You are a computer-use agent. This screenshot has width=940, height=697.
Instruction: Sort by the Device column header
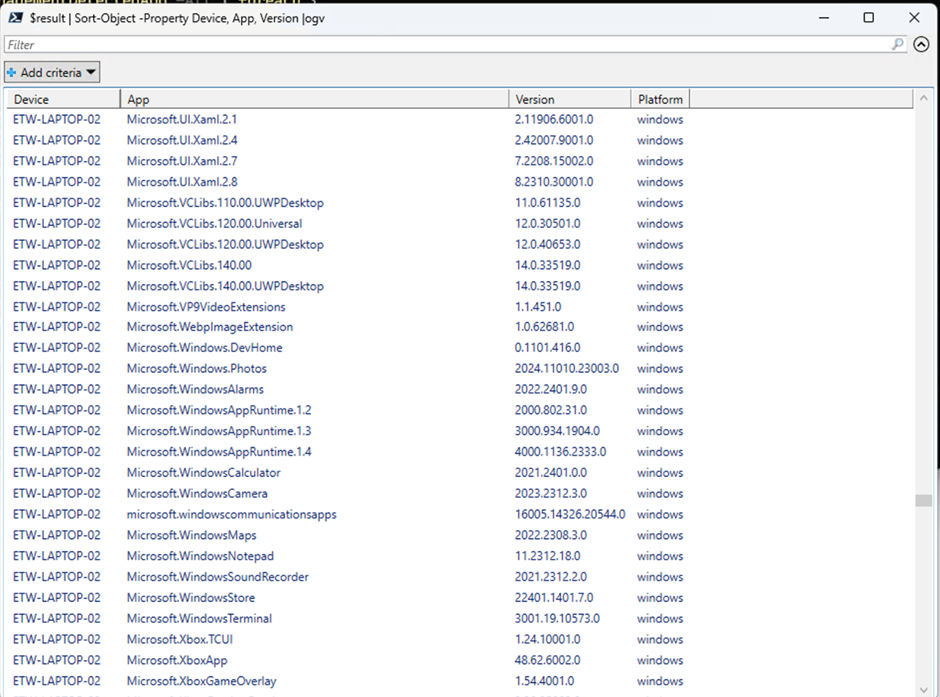tap(63, 99)
